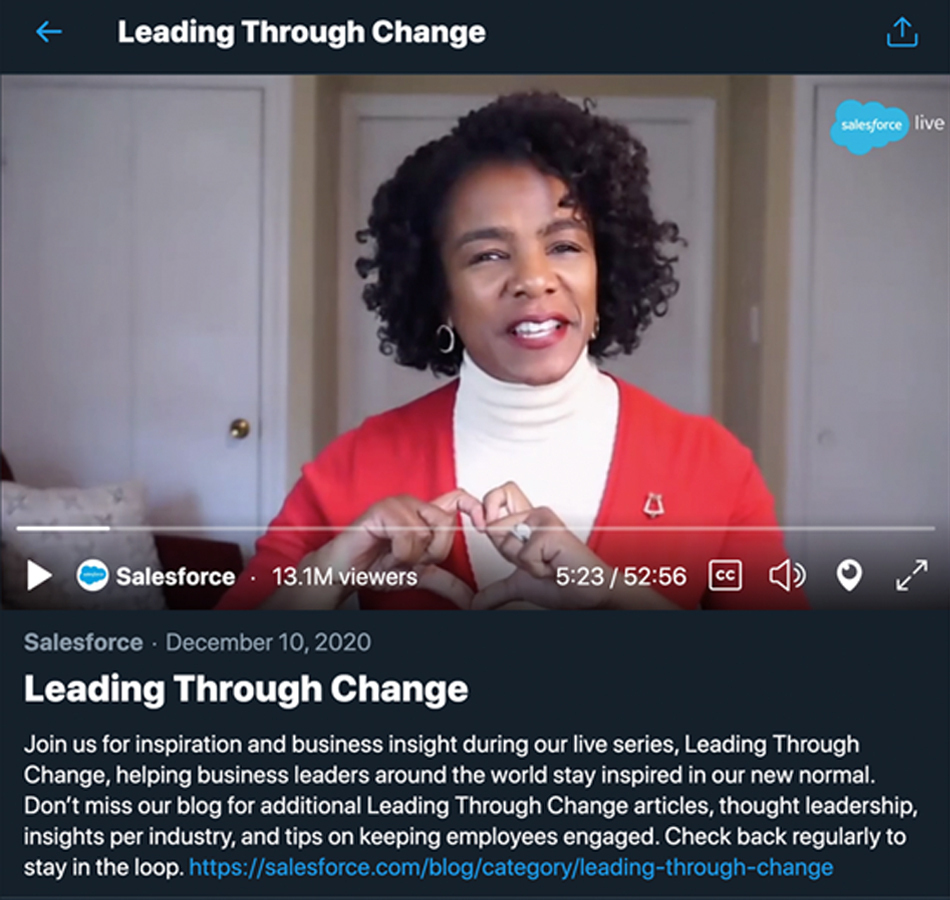Open the share upload icon

tap(902, 32)
